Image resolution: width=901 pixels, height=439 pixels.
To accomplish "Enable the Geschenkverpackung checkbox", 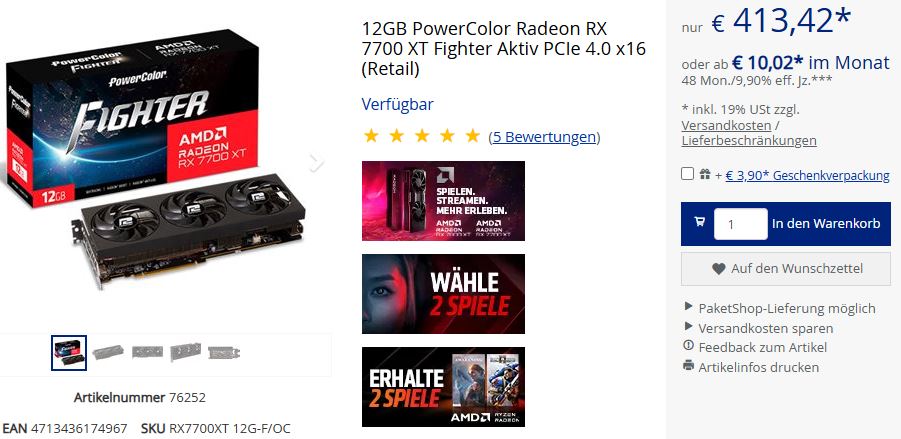I will tap(687, 174).
